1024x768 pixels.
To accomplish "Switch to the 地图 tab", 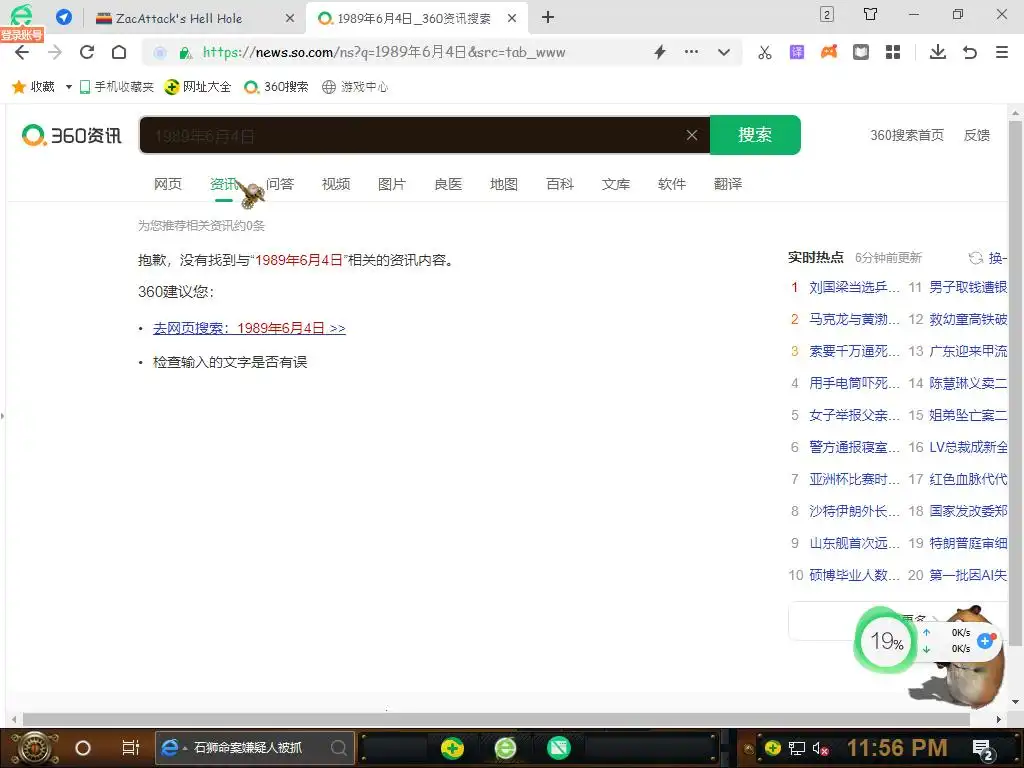I will tap(504, 184).
